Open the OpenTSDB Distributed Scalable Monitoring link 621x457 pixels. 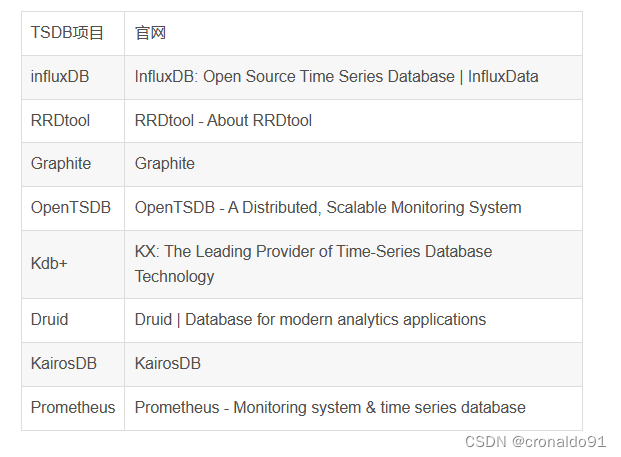point(328,208)
